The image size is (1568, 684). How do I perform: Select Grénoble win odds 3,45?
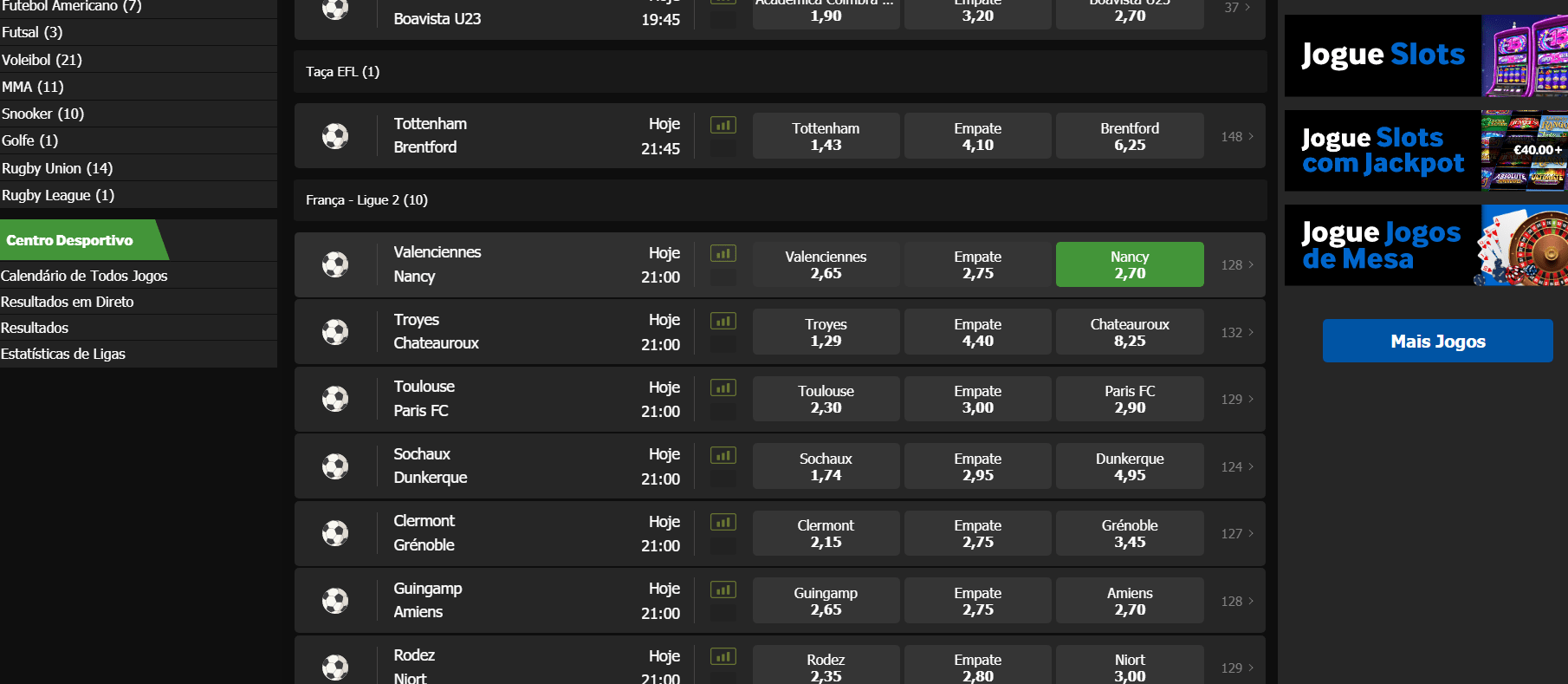(x=1130, y=533)
